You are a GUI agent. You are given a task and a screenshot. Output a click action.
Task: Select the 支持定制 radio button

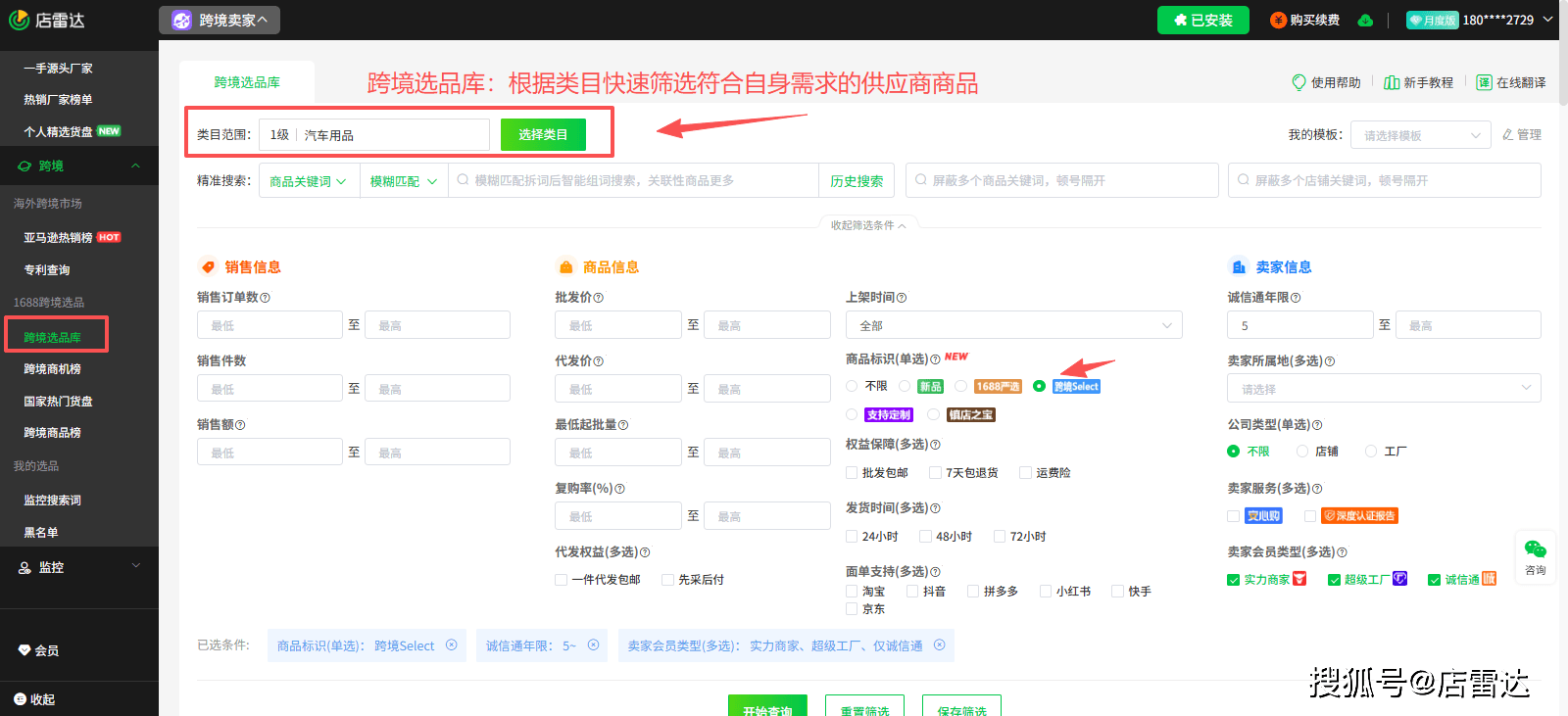click(852, 414)
